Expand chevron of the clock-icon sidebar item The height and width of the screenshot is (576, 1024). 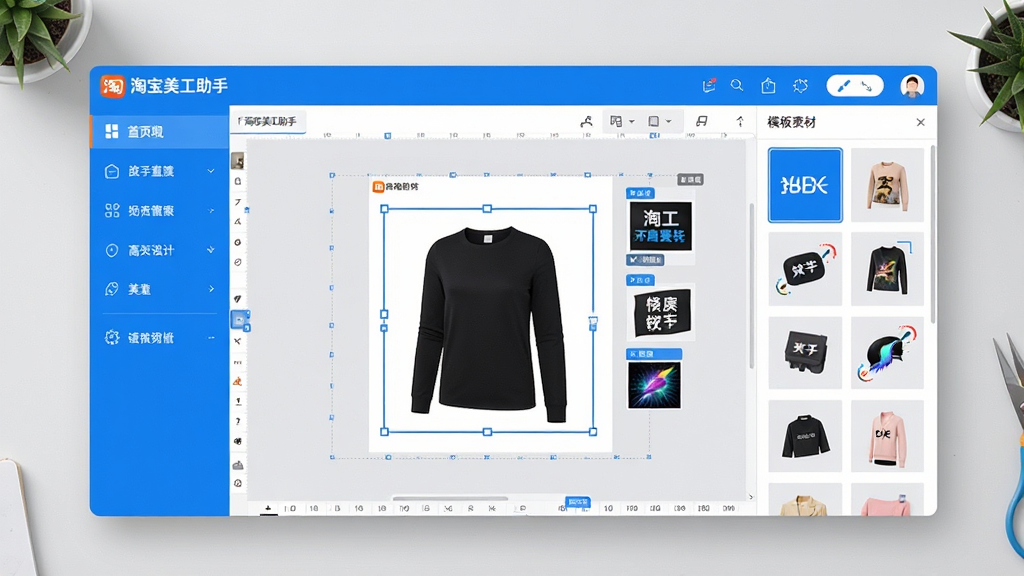pos(210,249)
